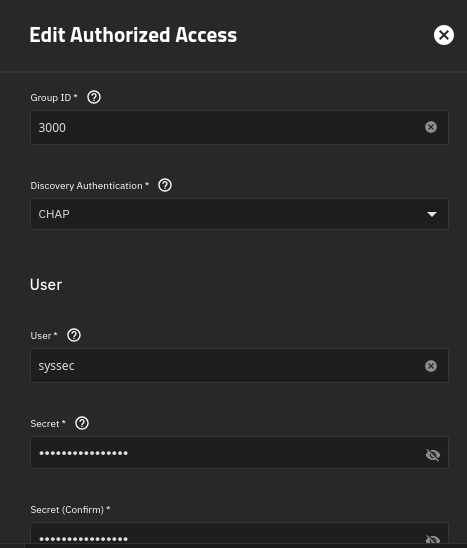Toggle visibility of Secret (Confirm) field
The image size is (467, 548).
(x=433, y=539)
